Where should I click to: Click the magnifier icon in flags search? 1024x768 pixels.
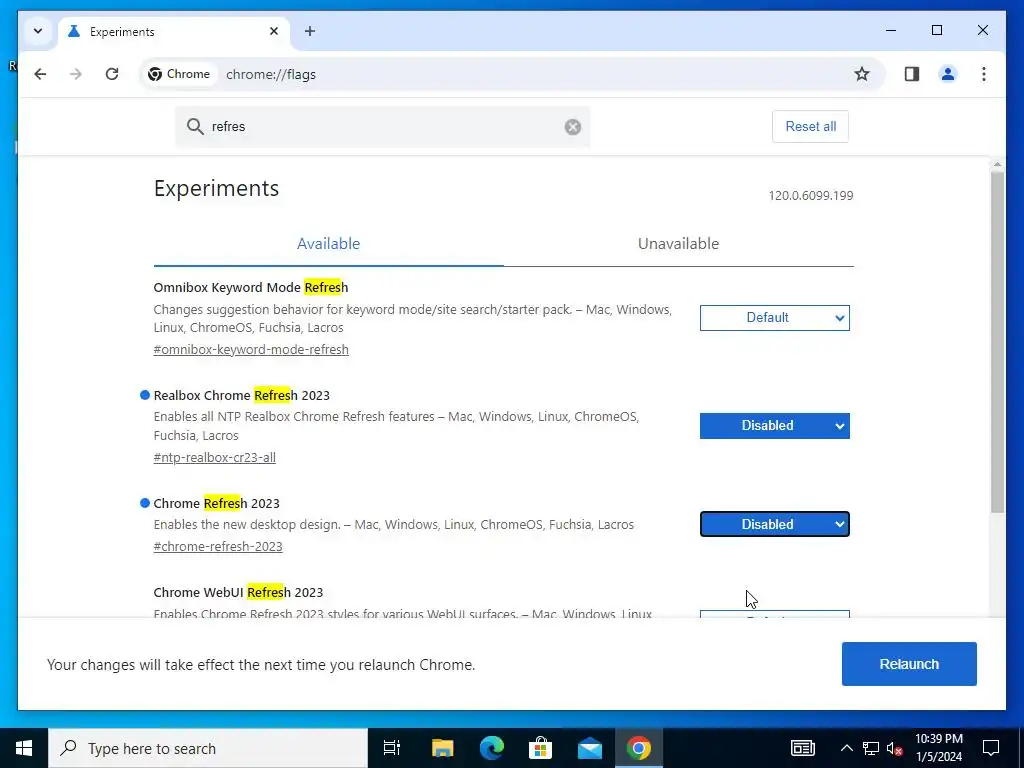195,127
